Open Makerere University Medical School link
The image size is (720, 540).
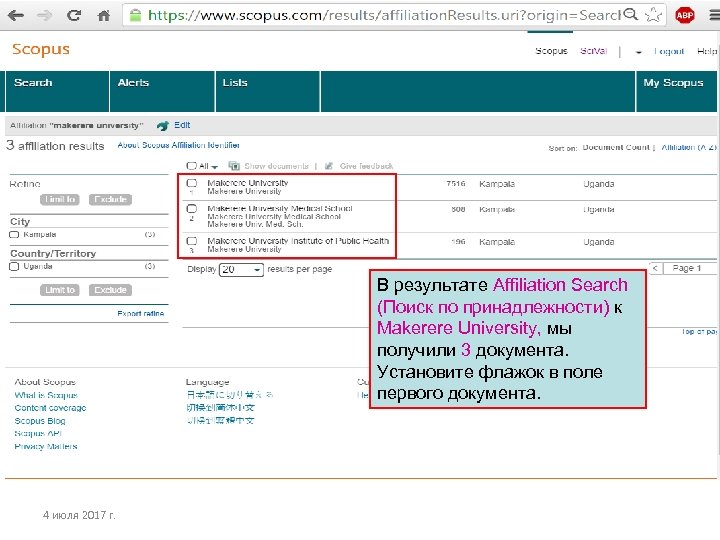pos(280,208)
